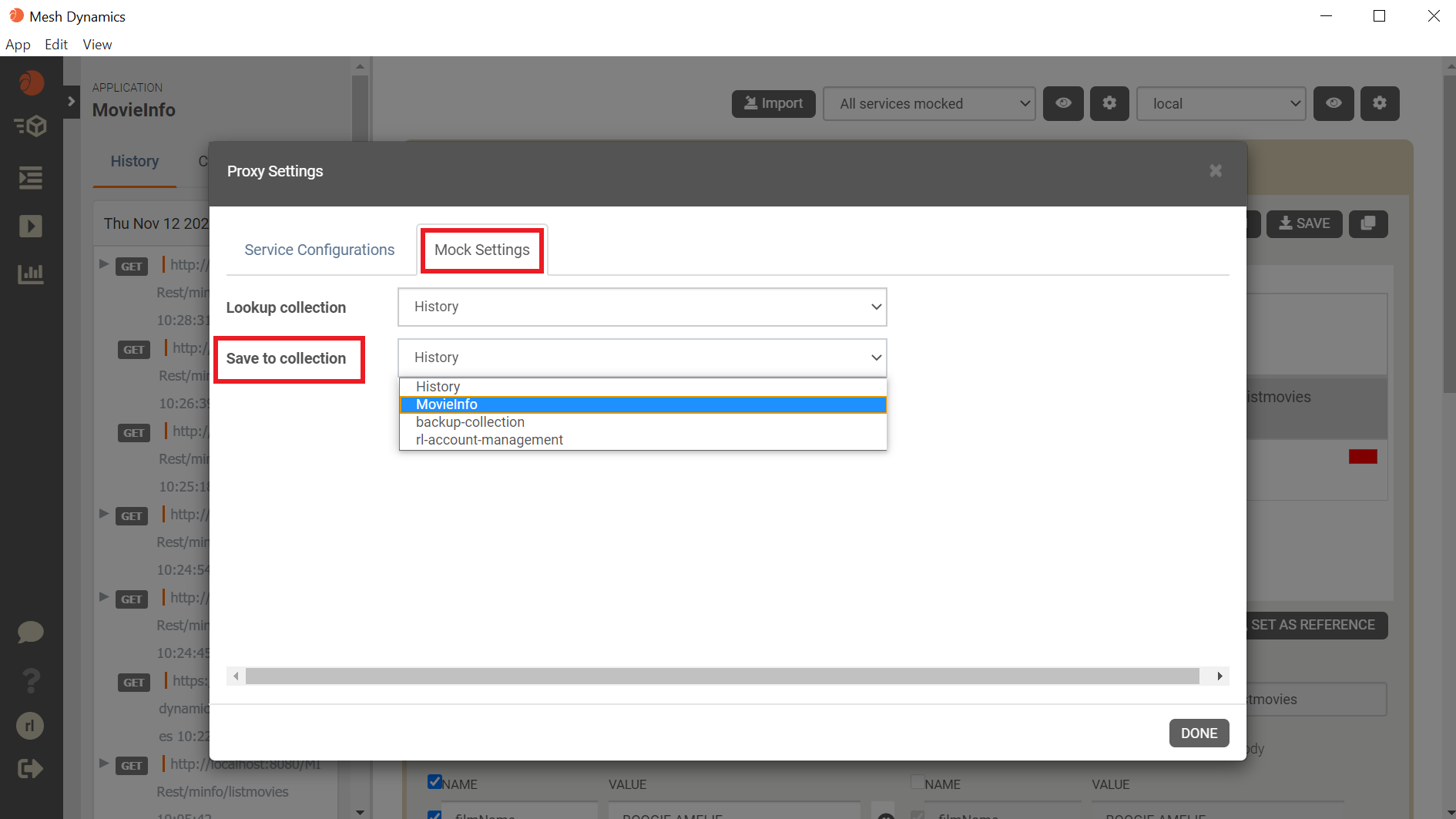The height and width of the screenshot is (819, 1456).
Task: Click the gear icon beside mock services dropdown
Action: coord(1109,103)
